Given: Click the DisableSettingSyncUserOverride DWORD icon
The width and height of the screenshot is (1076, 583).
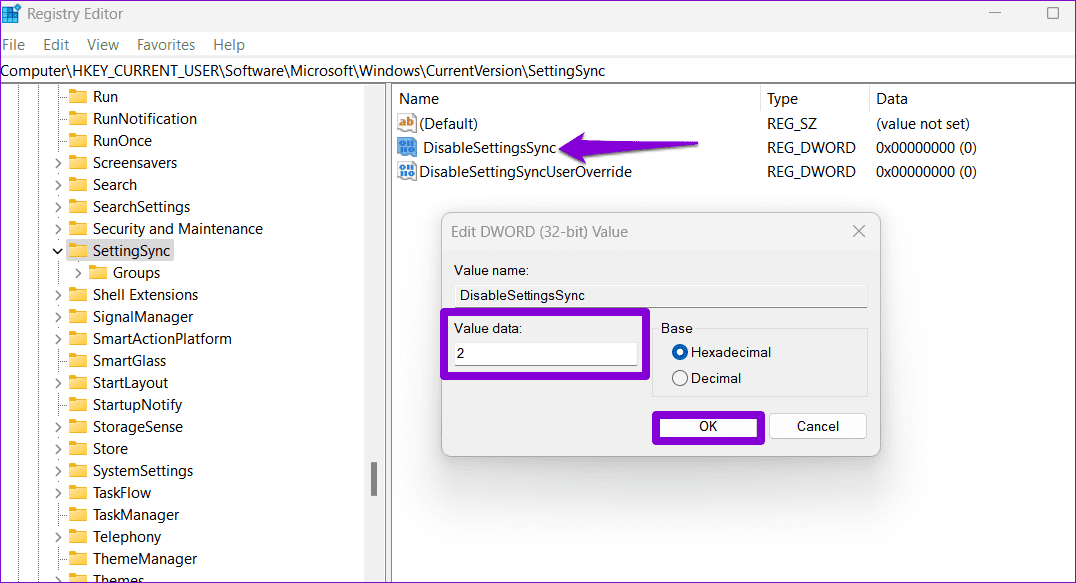Looking at the screenshot, I should click(407, 171).
